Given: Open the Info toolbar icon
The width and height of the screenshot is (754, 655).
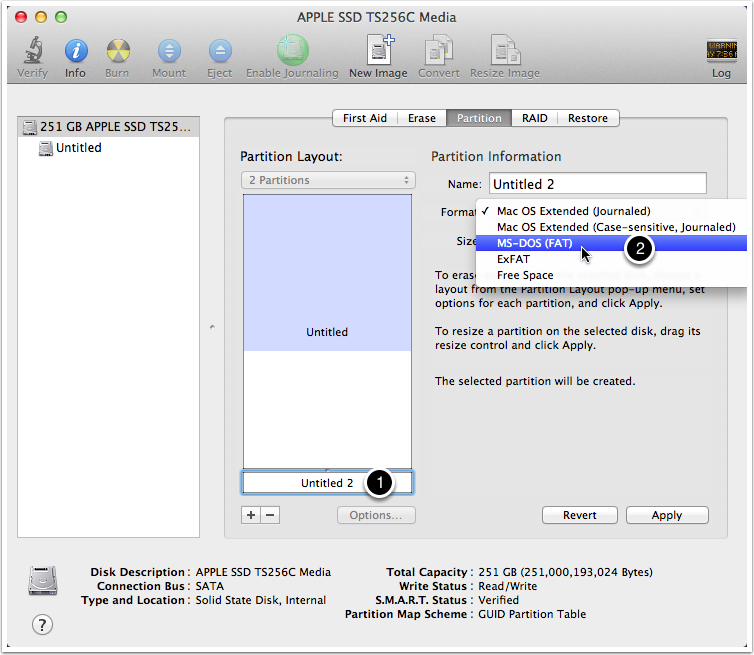Looking at the screenshot, I should click(75, 50).
